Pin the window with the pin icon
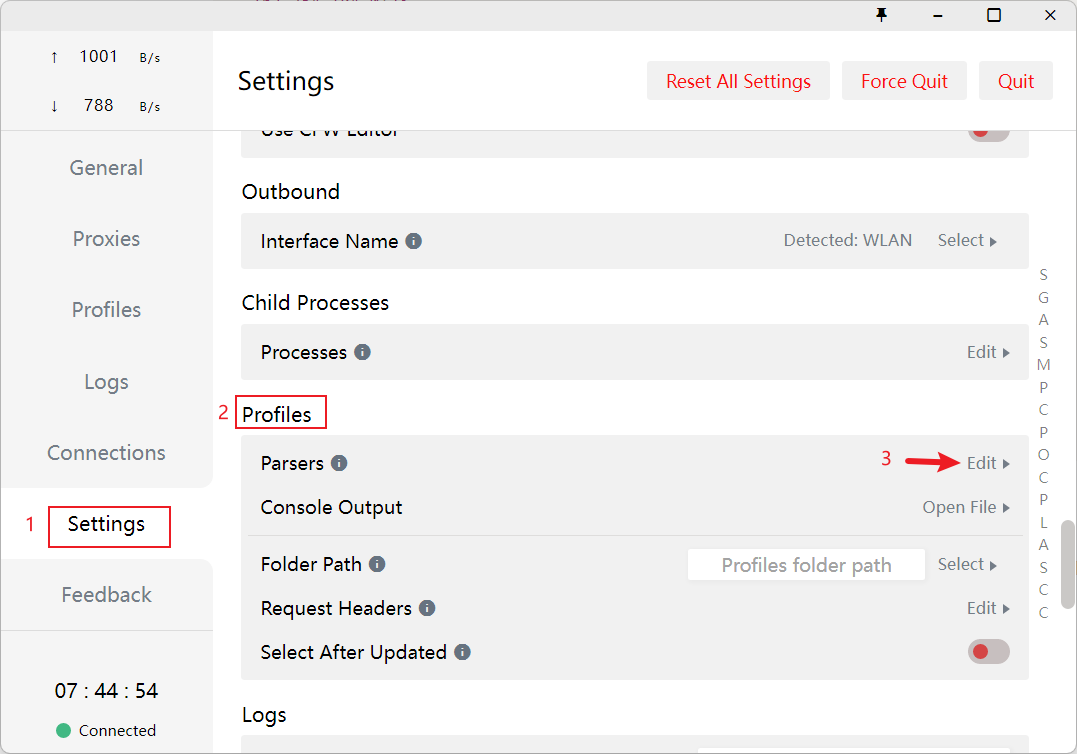This screenshot has height=754, width=1077. (881, 15)
